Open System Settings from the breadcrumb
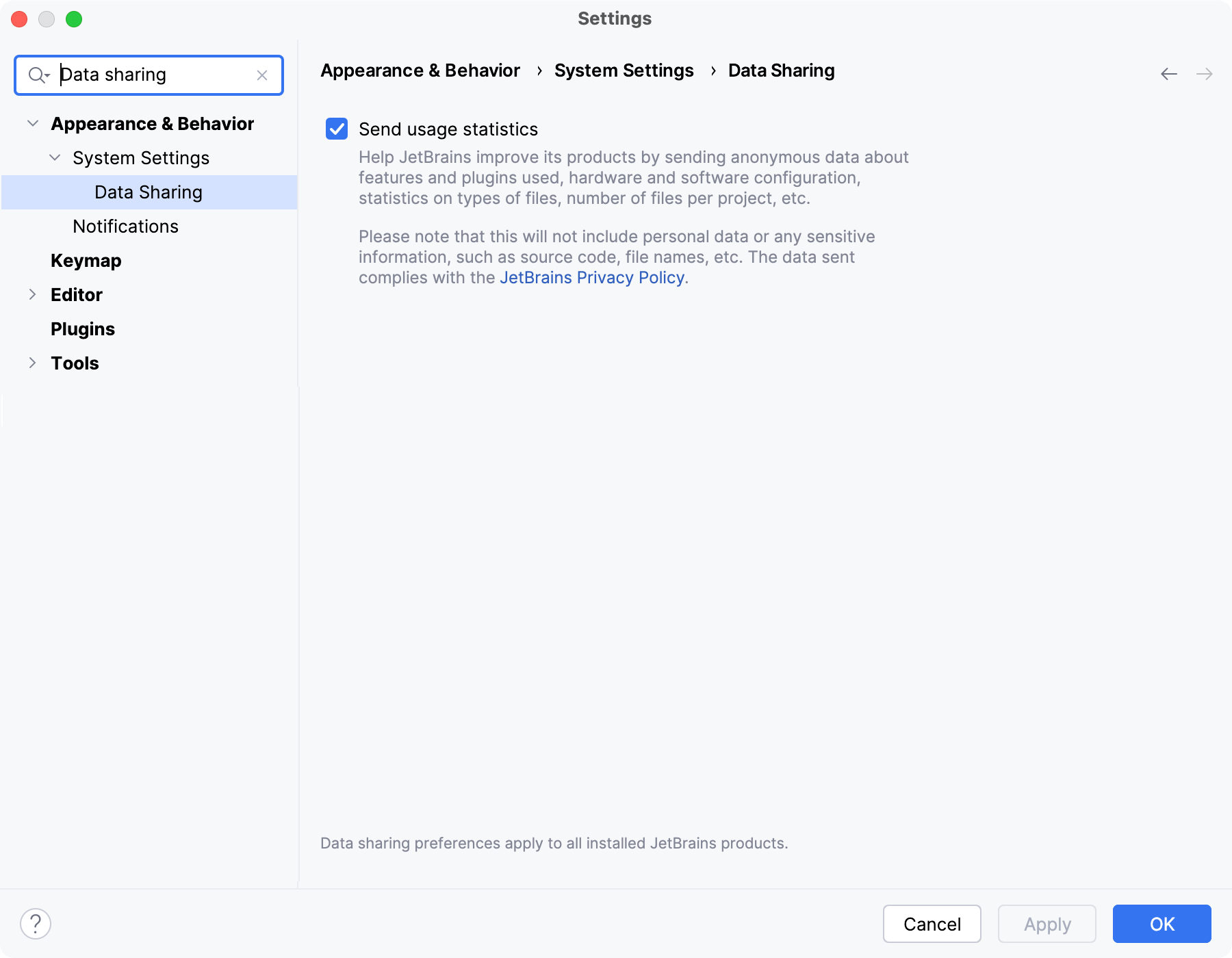Viewport: 1232px width, 958px height. point(624,70)
